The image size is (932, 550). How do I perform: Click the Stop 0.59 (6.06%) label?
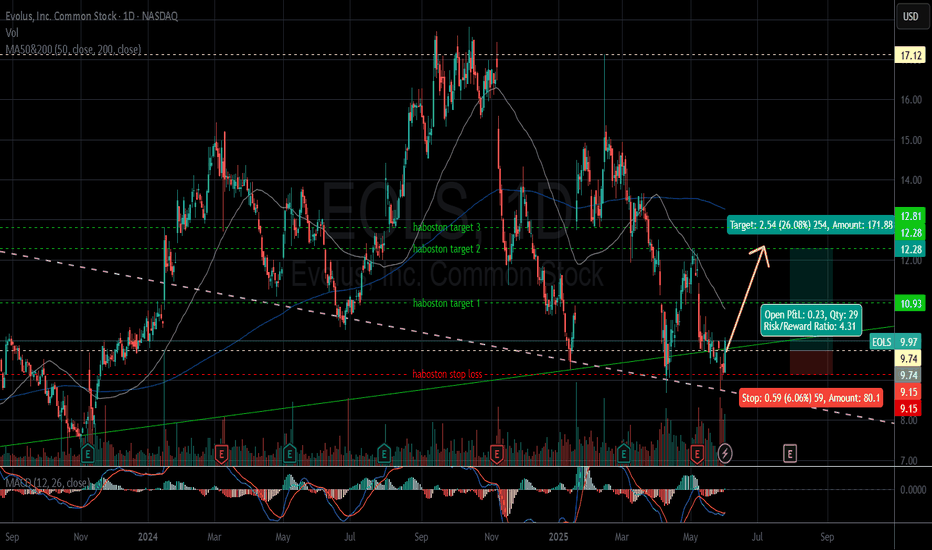click(811, 398)
